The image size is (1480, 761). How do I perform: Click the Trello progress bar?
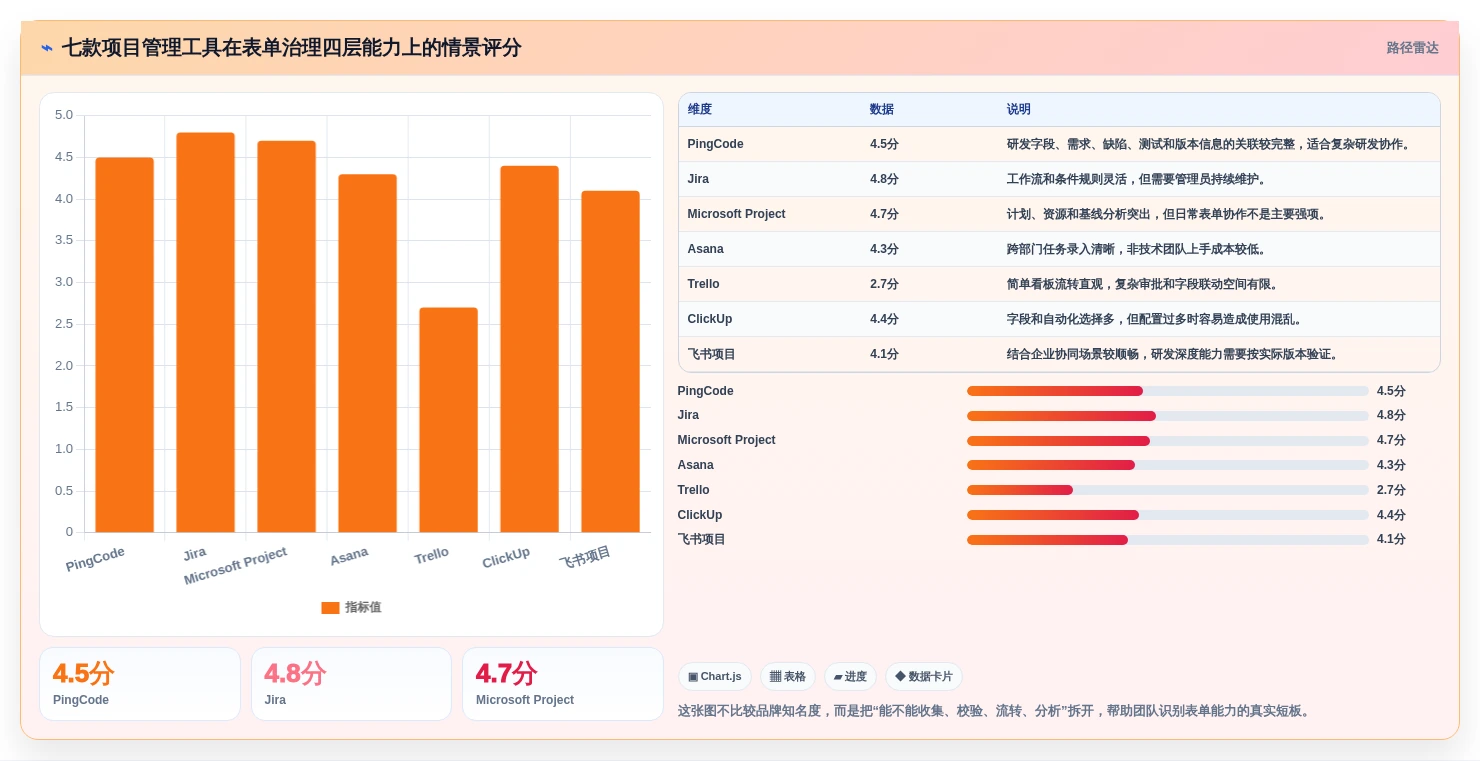1168,490
